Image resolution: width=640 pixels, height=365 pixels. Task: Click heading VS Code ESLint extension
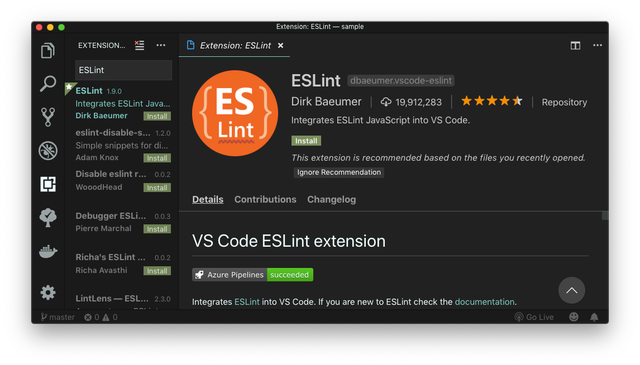click(289, 241)
